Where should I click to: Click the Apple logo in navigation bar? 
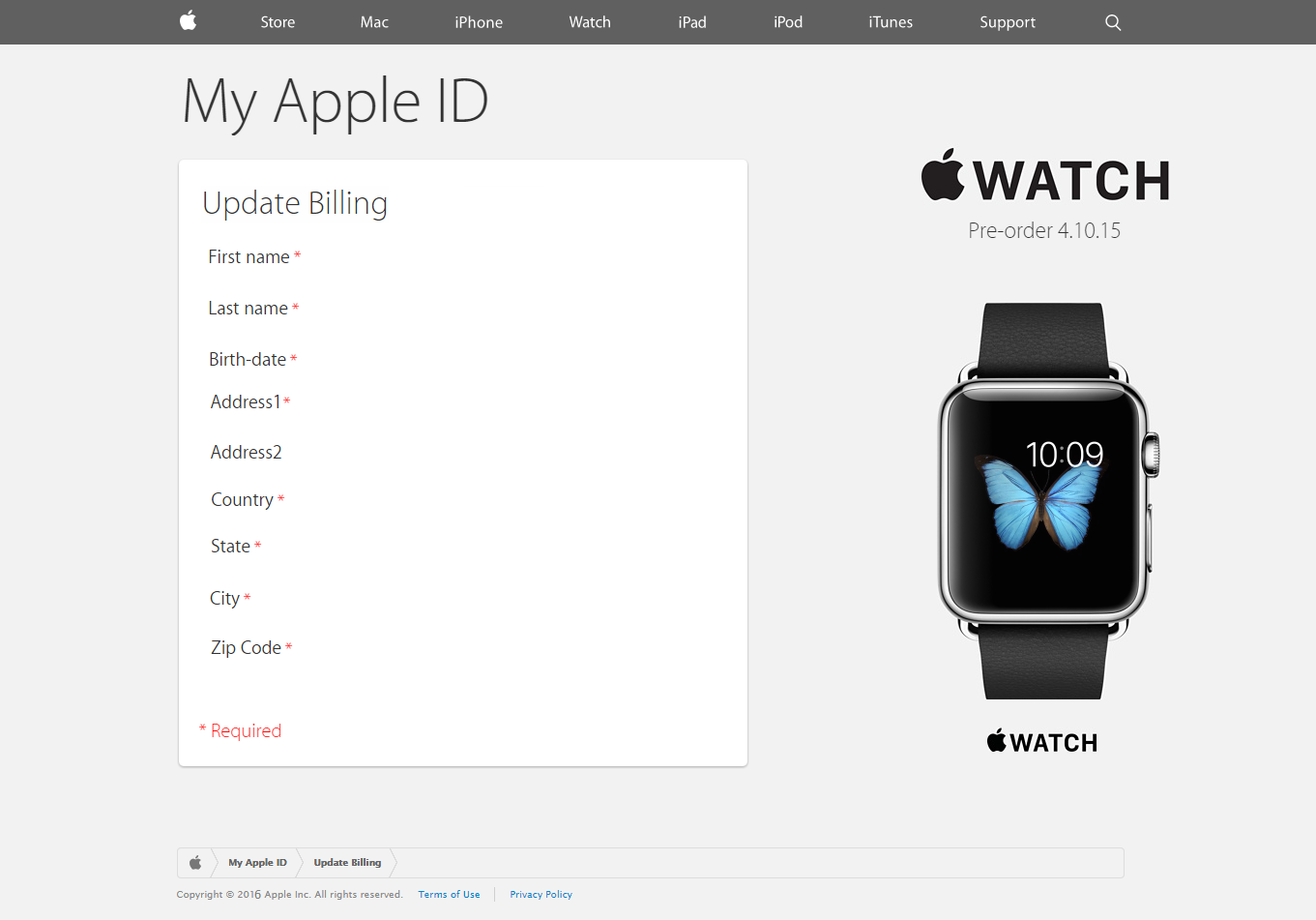point(189,20)
